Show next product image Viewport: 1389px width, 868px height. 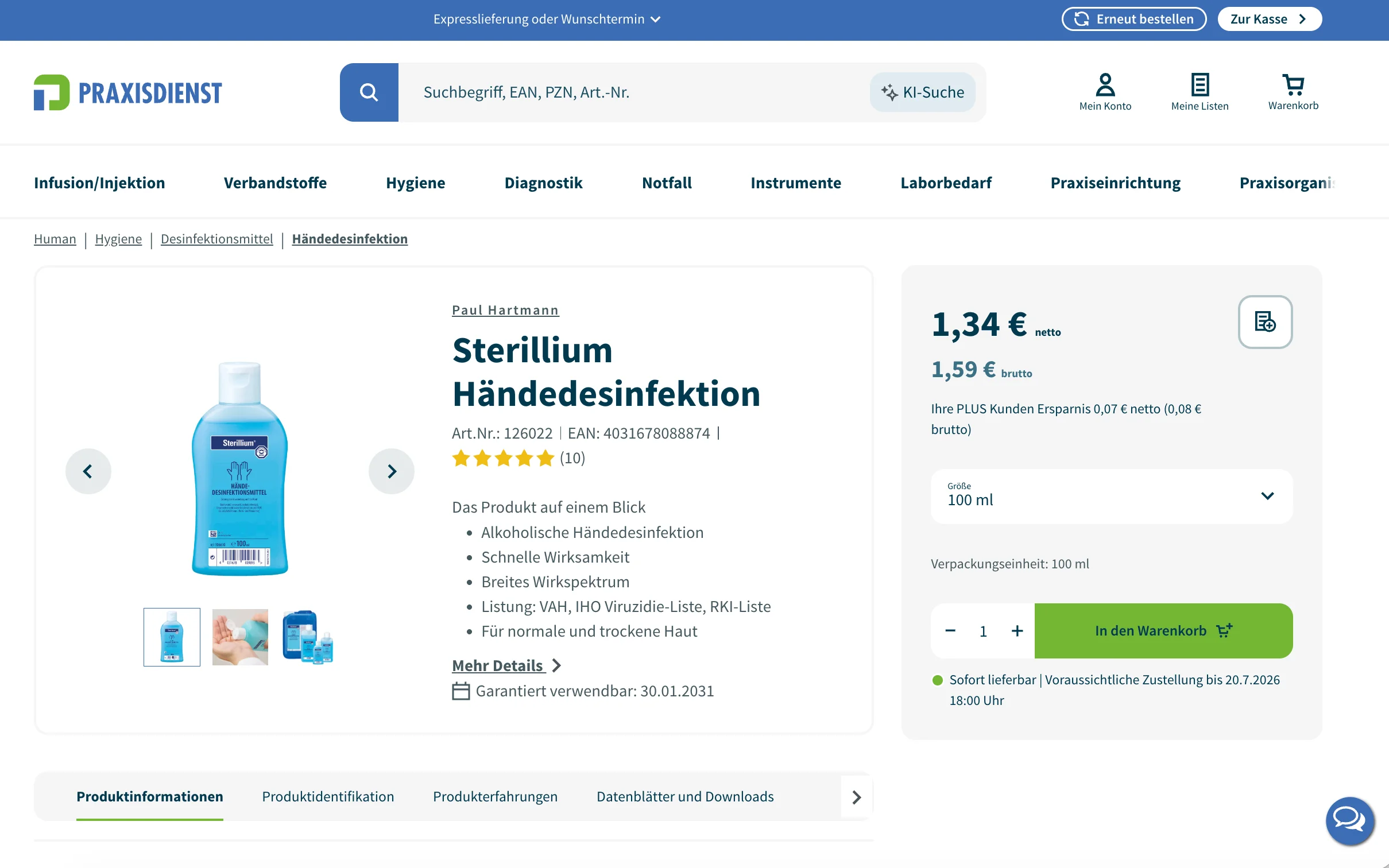(x=392, y=471)
